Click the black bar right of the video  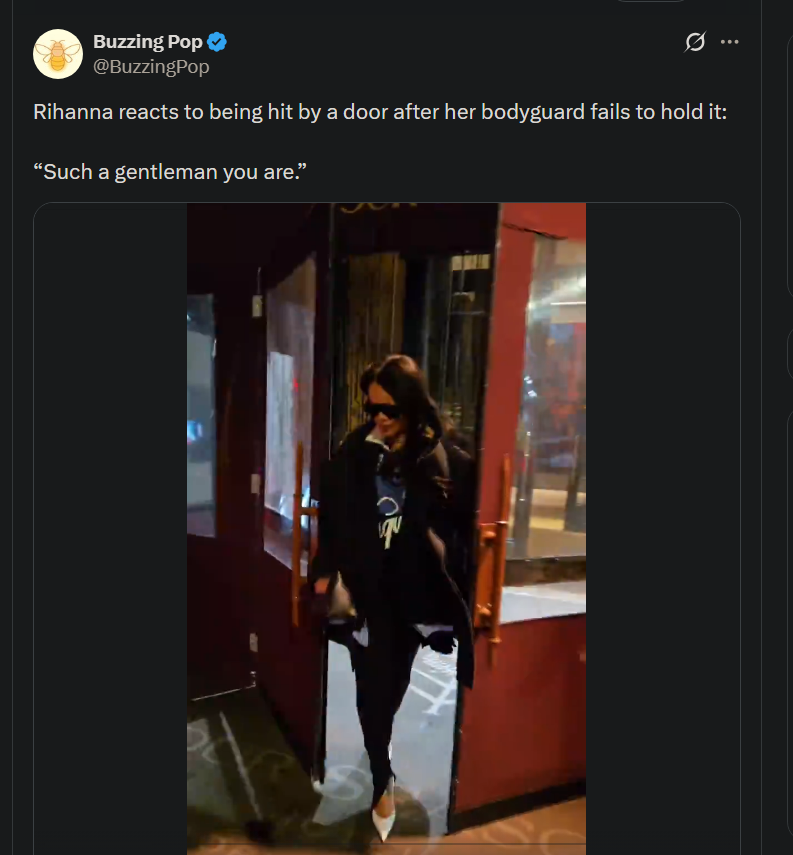(x=662, y=530)
